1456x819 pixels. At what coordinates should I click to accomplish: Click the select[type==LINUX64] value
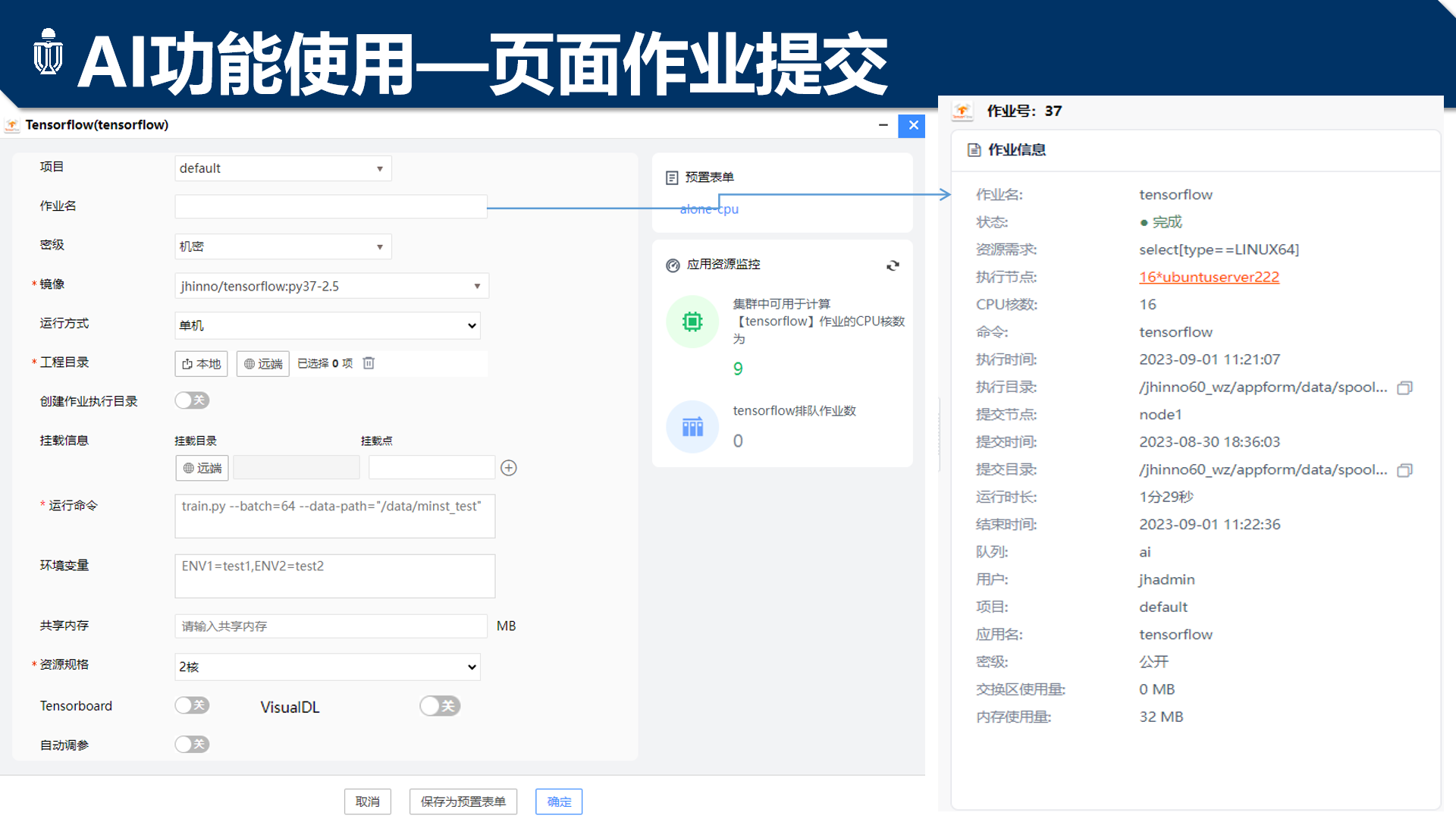point(1219,249)
